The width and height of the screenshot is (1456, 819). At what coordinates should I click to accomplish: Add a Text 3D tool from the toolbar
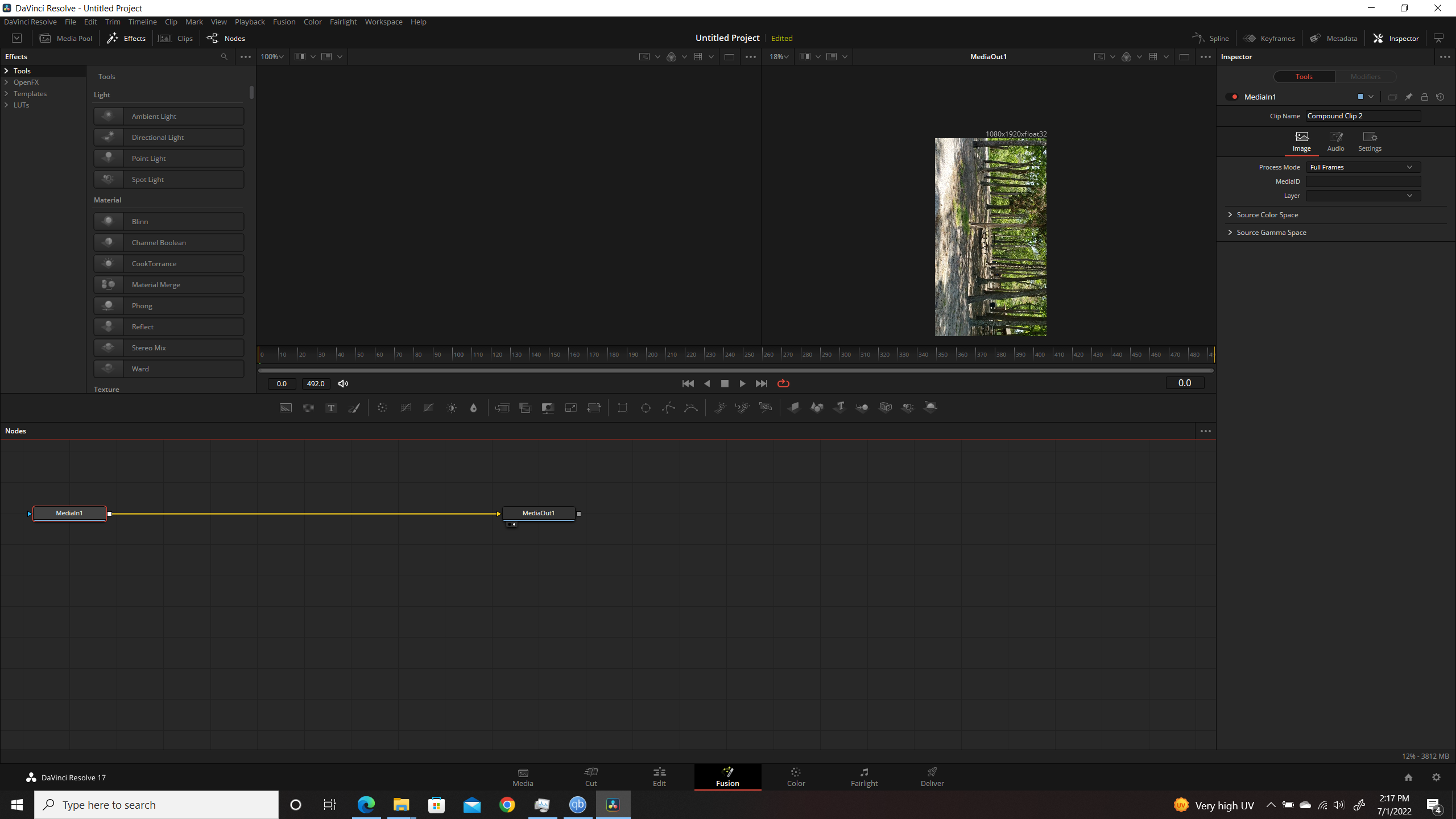(839, 407)
